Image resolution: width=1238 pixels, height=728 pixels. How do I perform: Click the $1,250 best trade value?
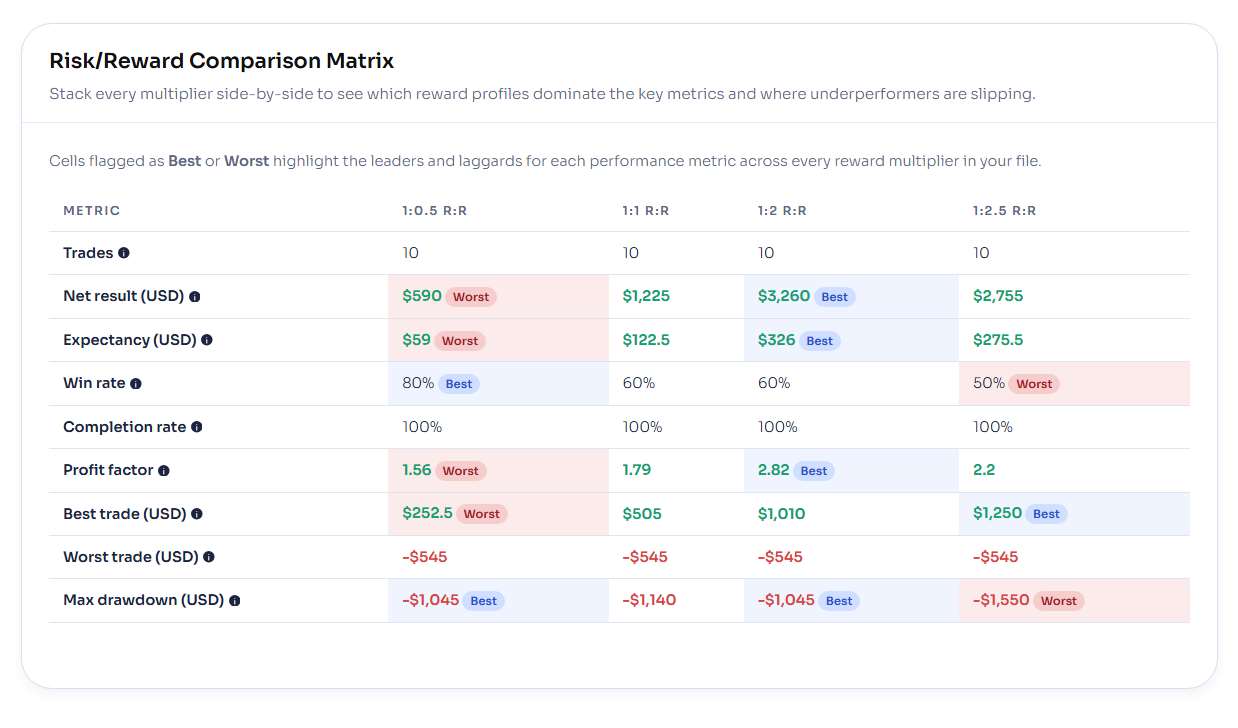pyautogui.click(x=997, y=513)
